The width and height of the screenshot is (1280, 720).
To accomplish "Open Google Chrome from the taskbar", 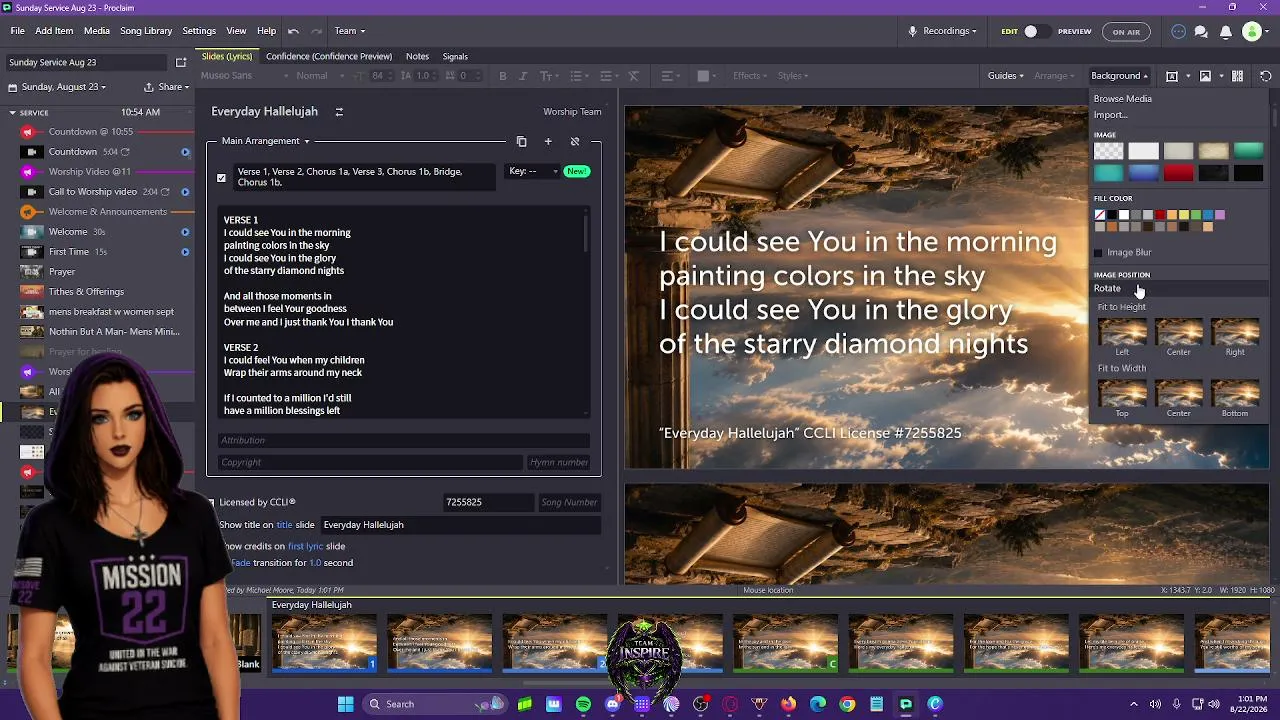I will tap(847, 704).
